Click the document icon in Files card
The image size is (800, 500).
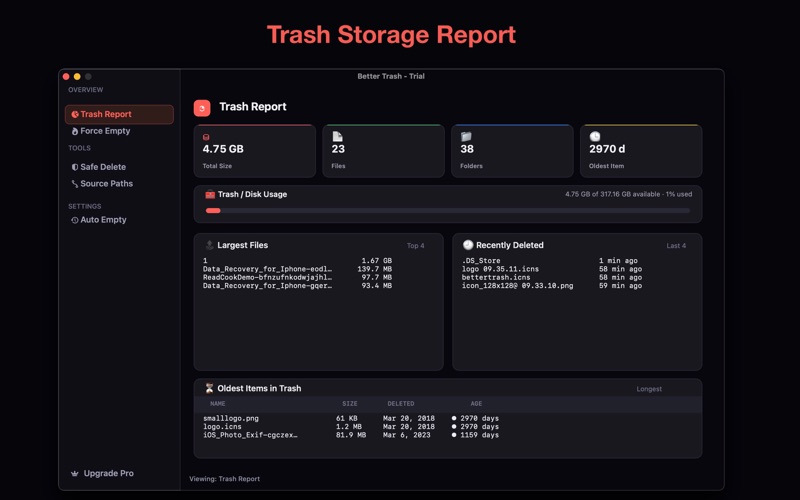[337, 136]
